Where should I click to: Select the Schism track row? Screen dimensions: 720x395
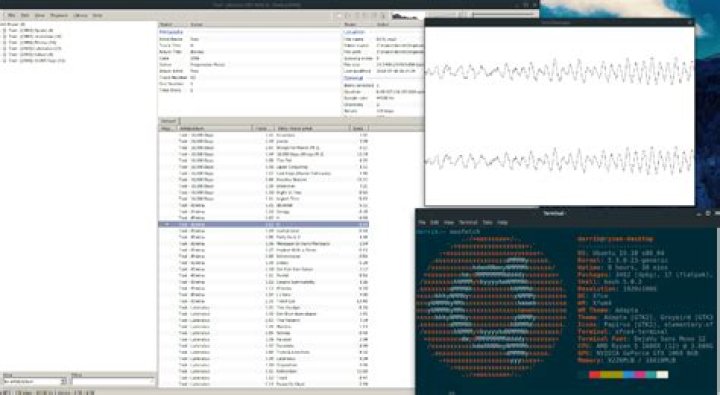[x=264, y=333]
